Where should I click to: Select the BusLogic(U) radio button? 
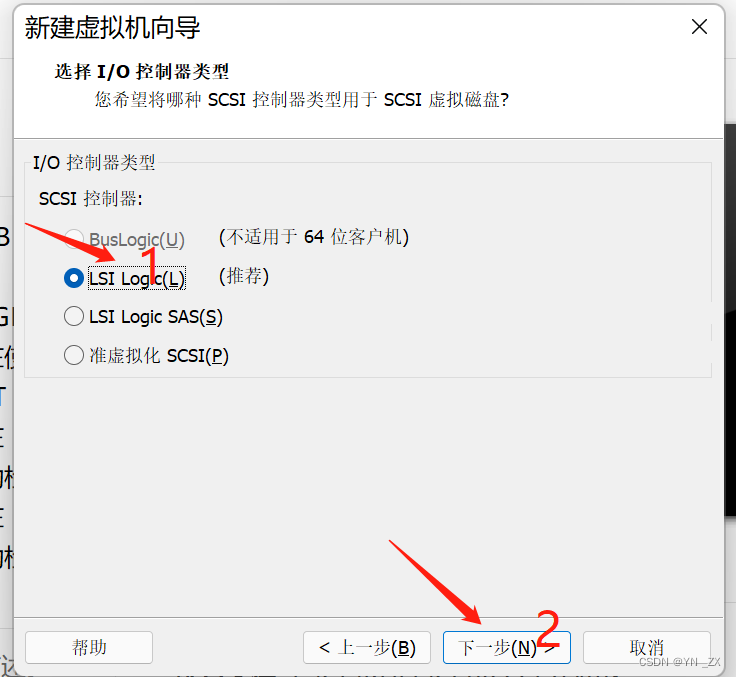tap(74, 239)
